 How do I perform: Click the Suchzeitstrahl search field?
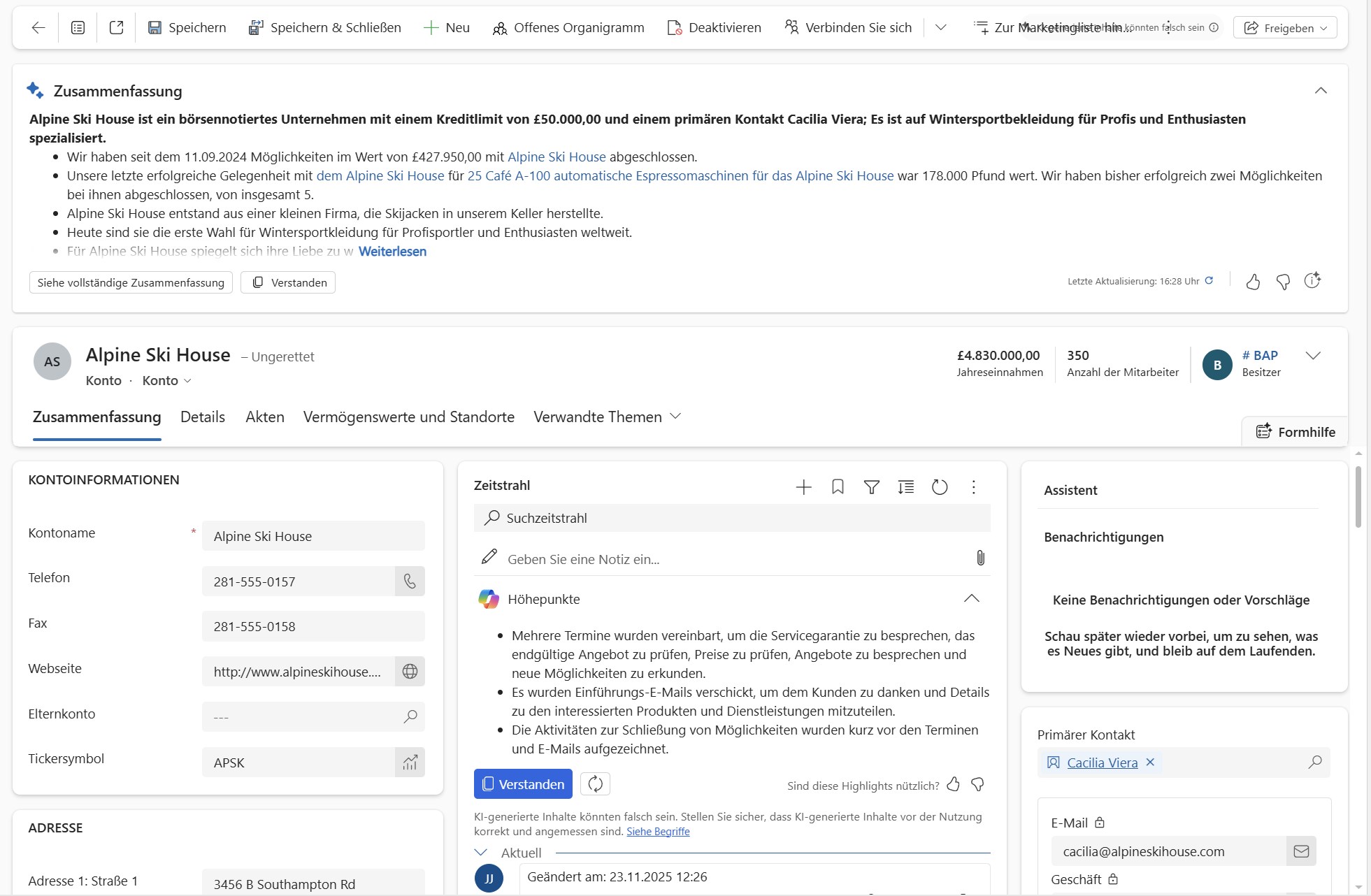pyautogui.click(x=731, y=518)
